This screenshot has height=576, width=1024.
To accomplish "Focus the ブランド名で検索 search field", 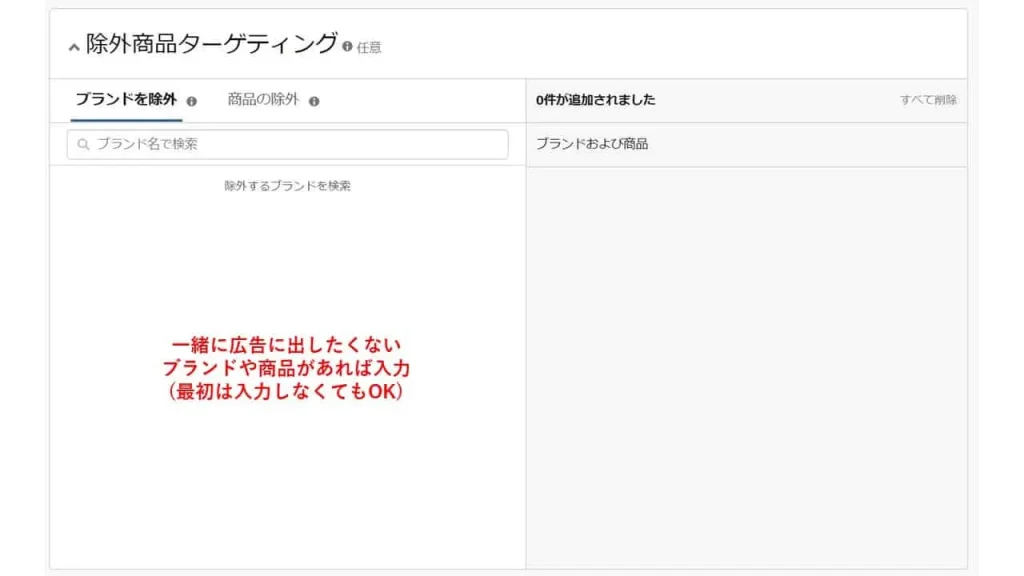I will (x=287, y=144).
